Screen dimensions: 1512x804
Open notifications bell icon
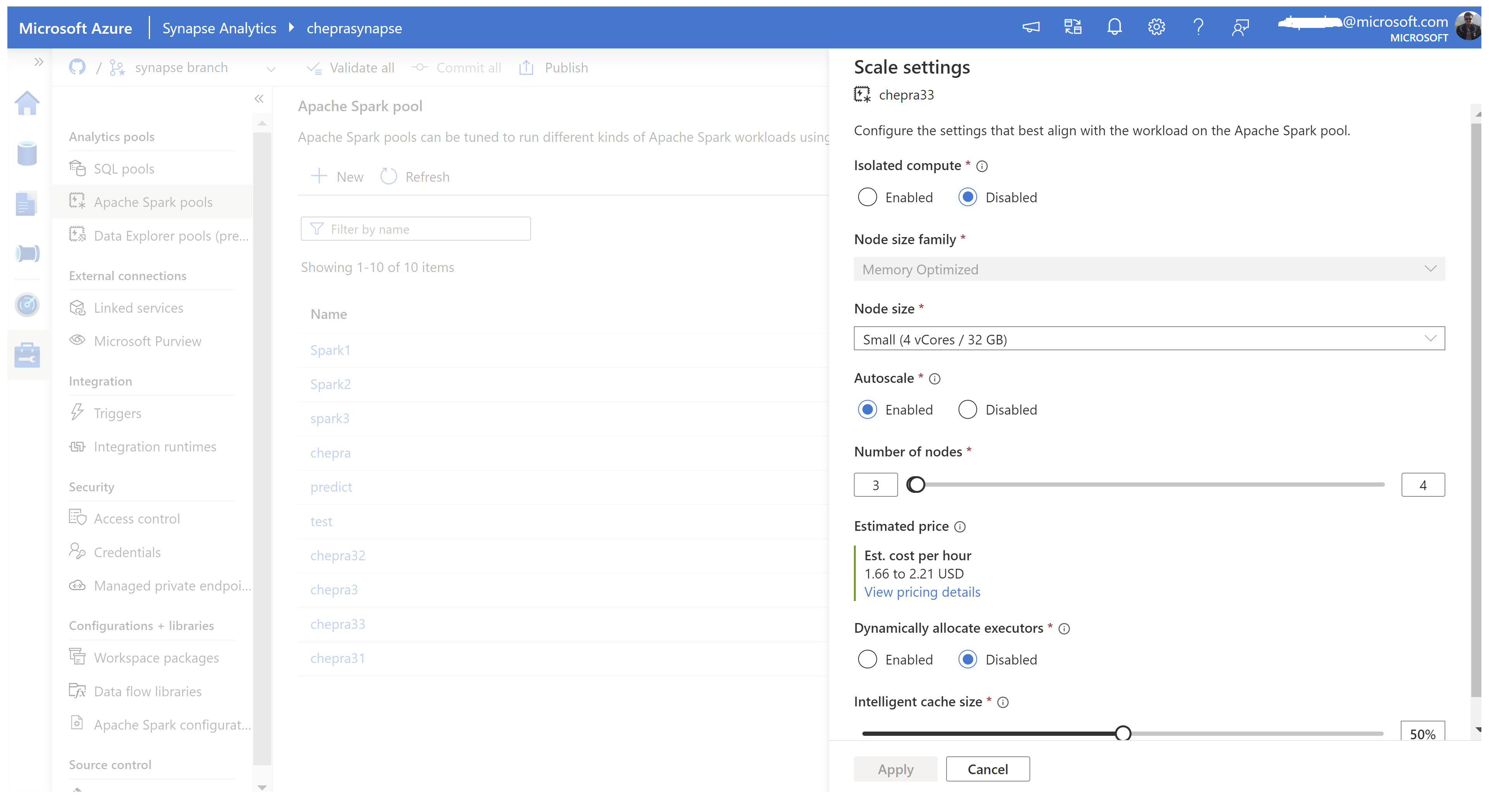[1115, 27]
